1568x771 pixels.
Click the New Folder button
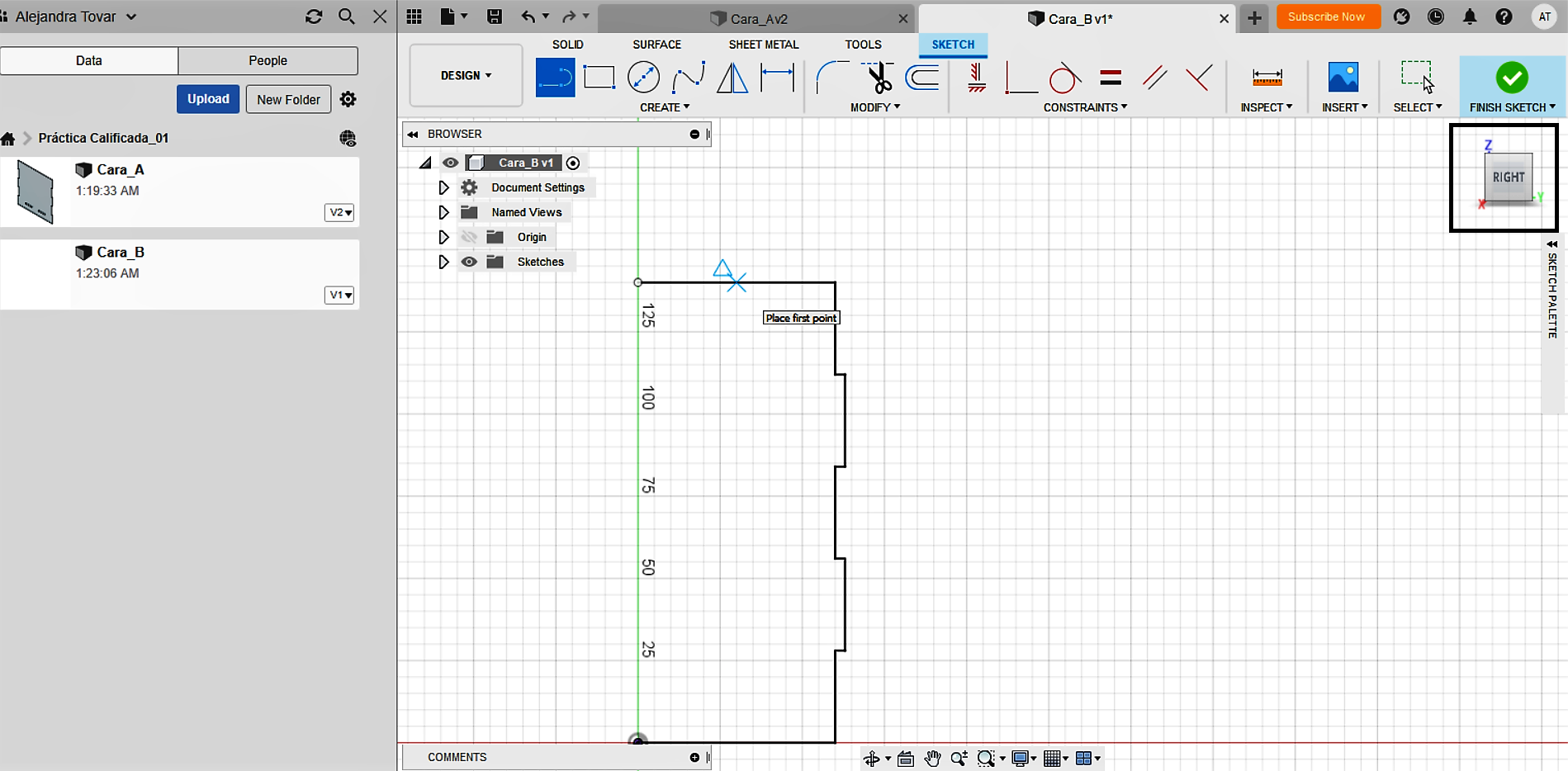pos(288,99)
